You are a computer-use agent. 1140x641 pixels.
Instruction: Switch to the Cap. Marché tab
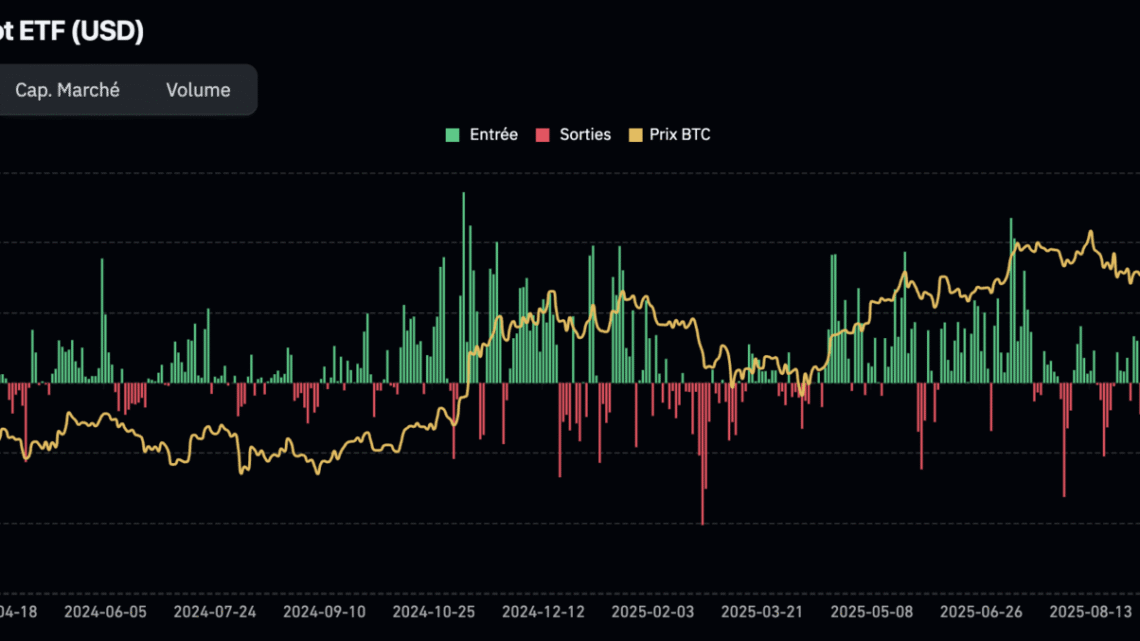[x=67, y=89]
